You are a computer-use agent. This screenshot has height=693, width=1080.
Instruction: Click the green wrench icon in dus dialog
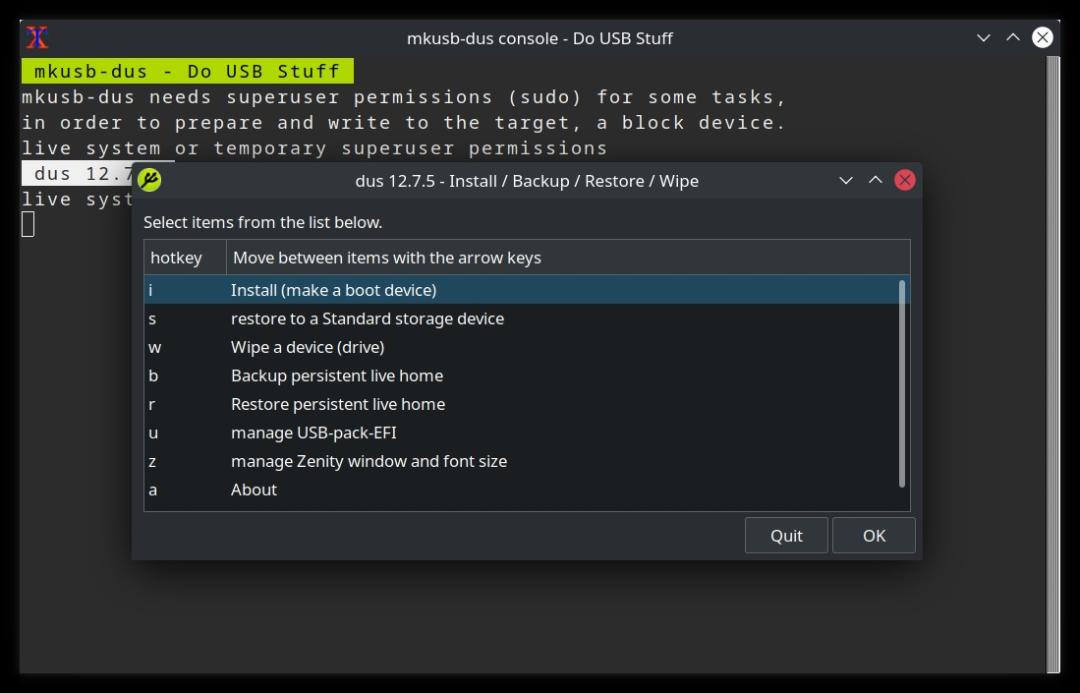(149, 180)
